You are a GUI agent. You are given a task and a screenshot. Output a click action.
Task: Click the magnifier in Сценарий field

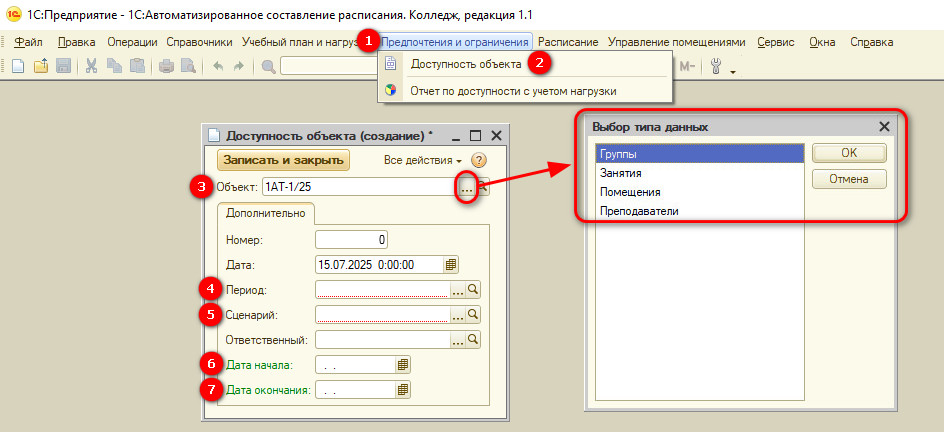point(474,314)
